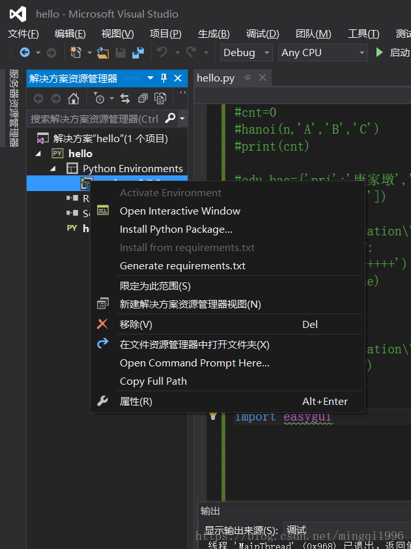Toggle the pin on hello.py tab
411x549 pixels.
point(247,77)
